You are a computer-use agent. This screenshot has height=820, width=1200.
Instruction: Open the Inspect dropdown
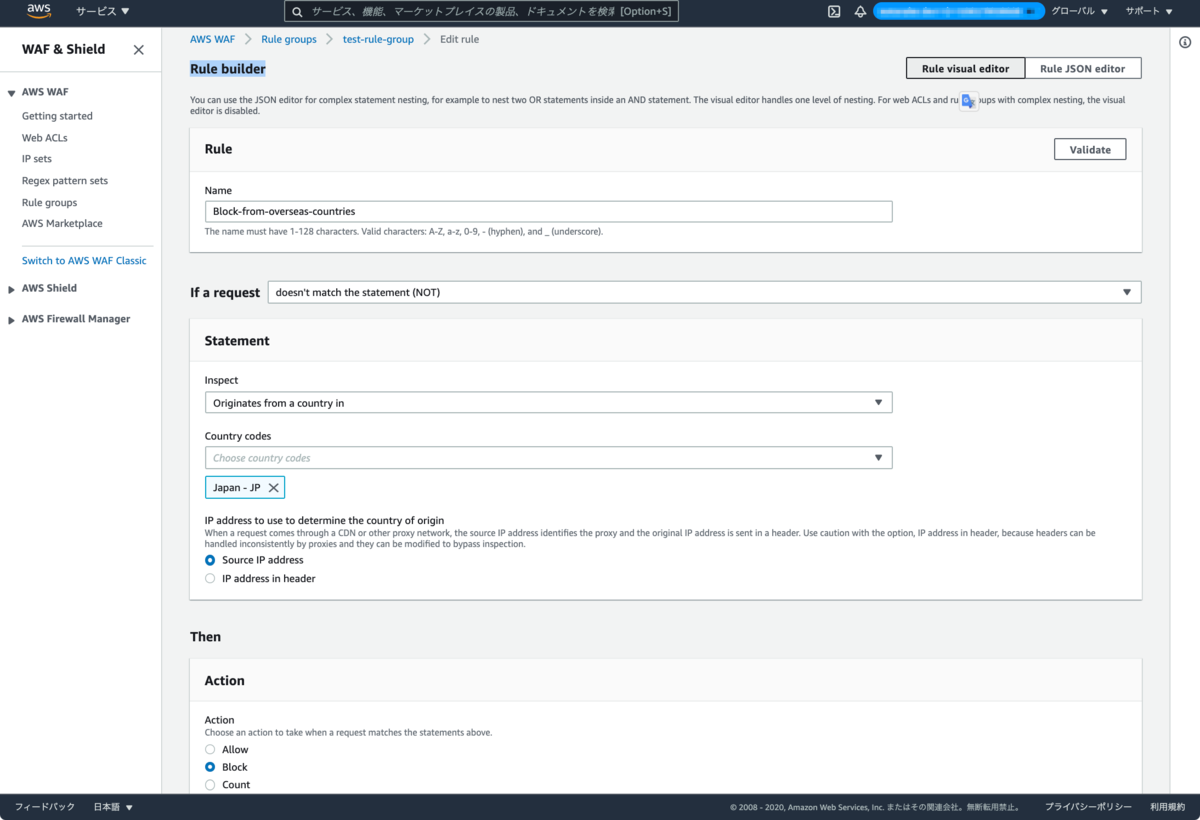(x=548, y=402)
